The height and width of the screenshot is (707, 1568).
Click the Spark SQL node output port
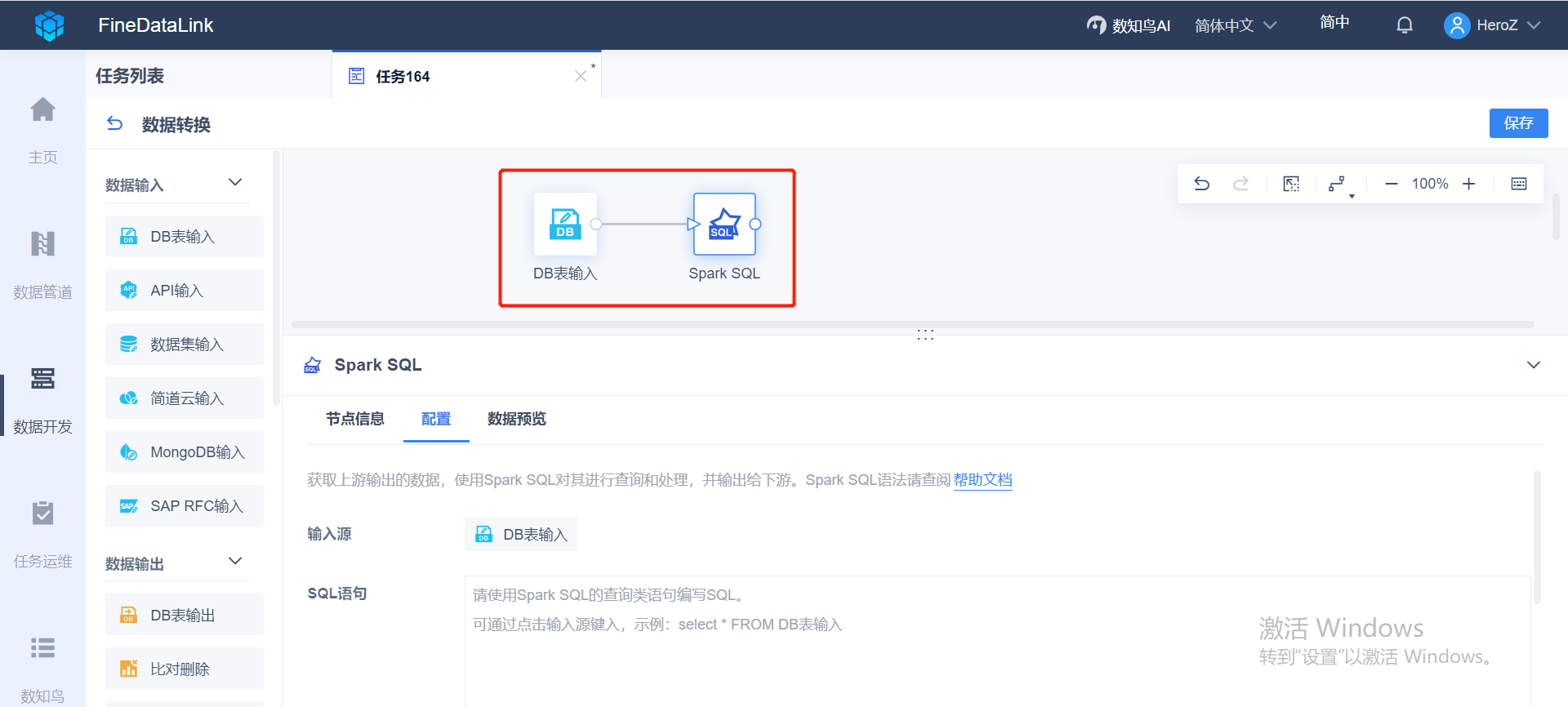click(755, 225)
